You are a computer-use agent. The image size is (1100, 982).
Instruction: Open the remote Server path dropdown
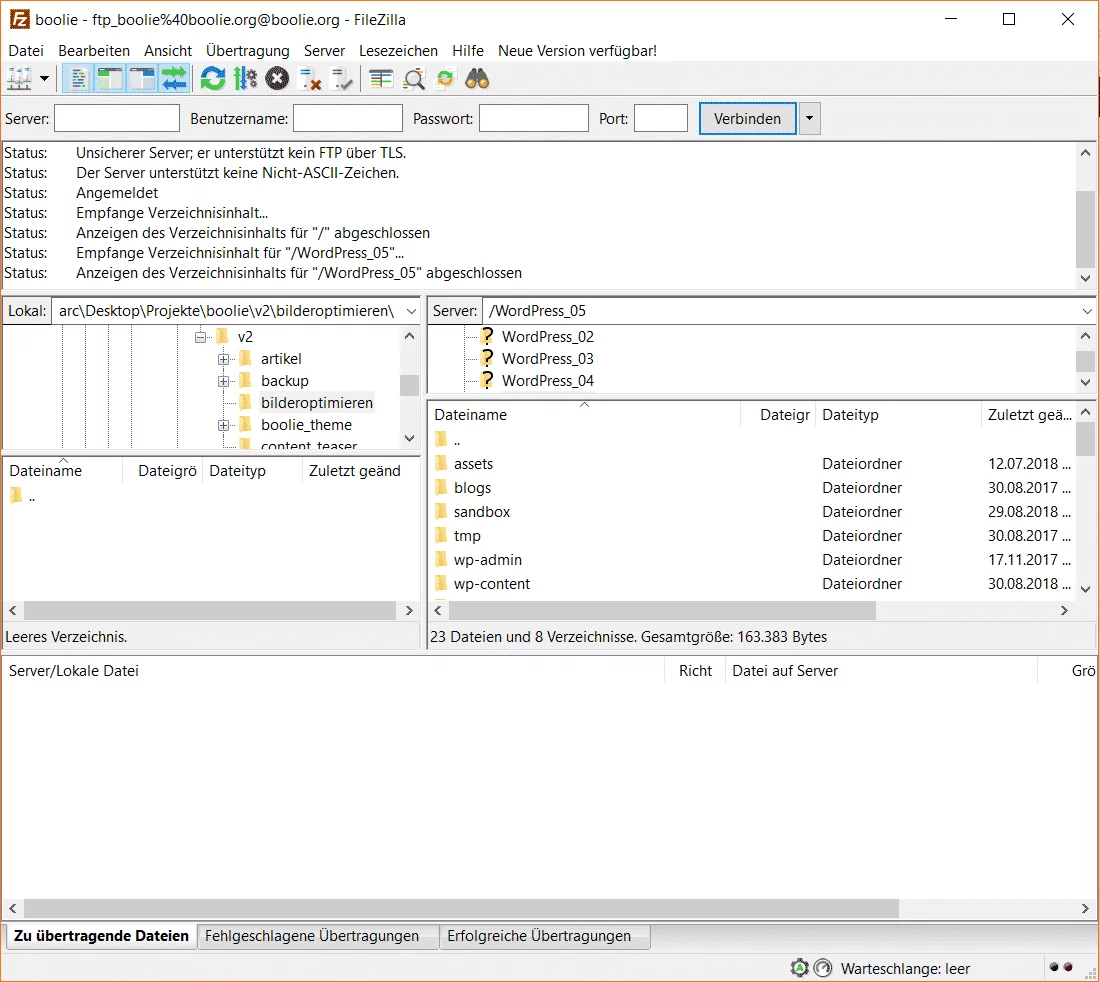tap(1087, 311)
